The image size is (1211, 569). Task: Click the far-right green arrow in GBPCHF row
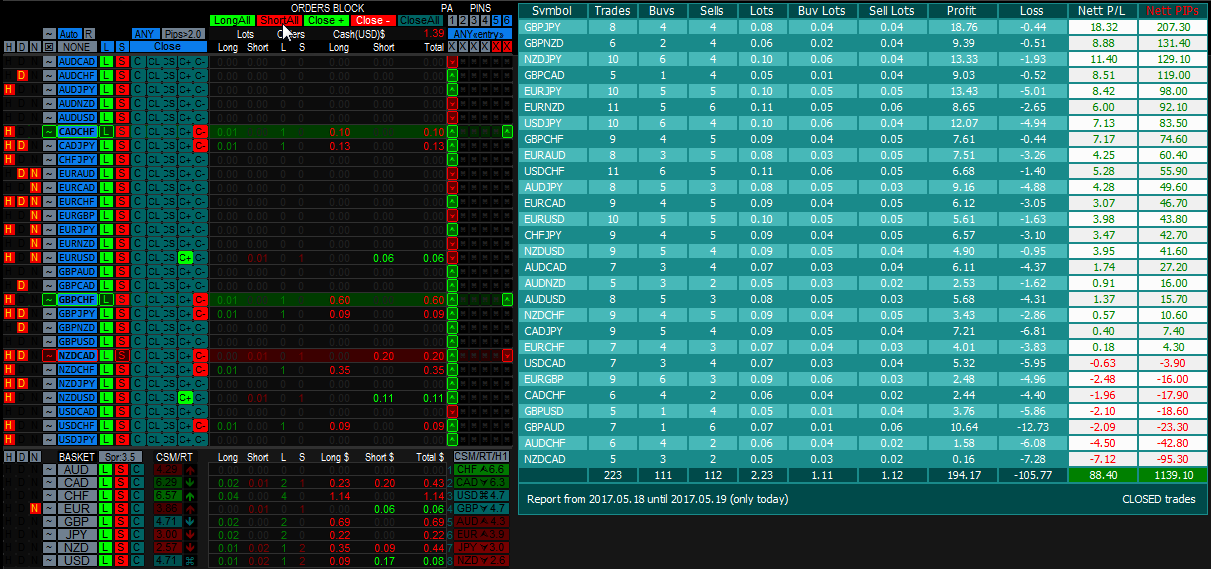click(507, 299)
